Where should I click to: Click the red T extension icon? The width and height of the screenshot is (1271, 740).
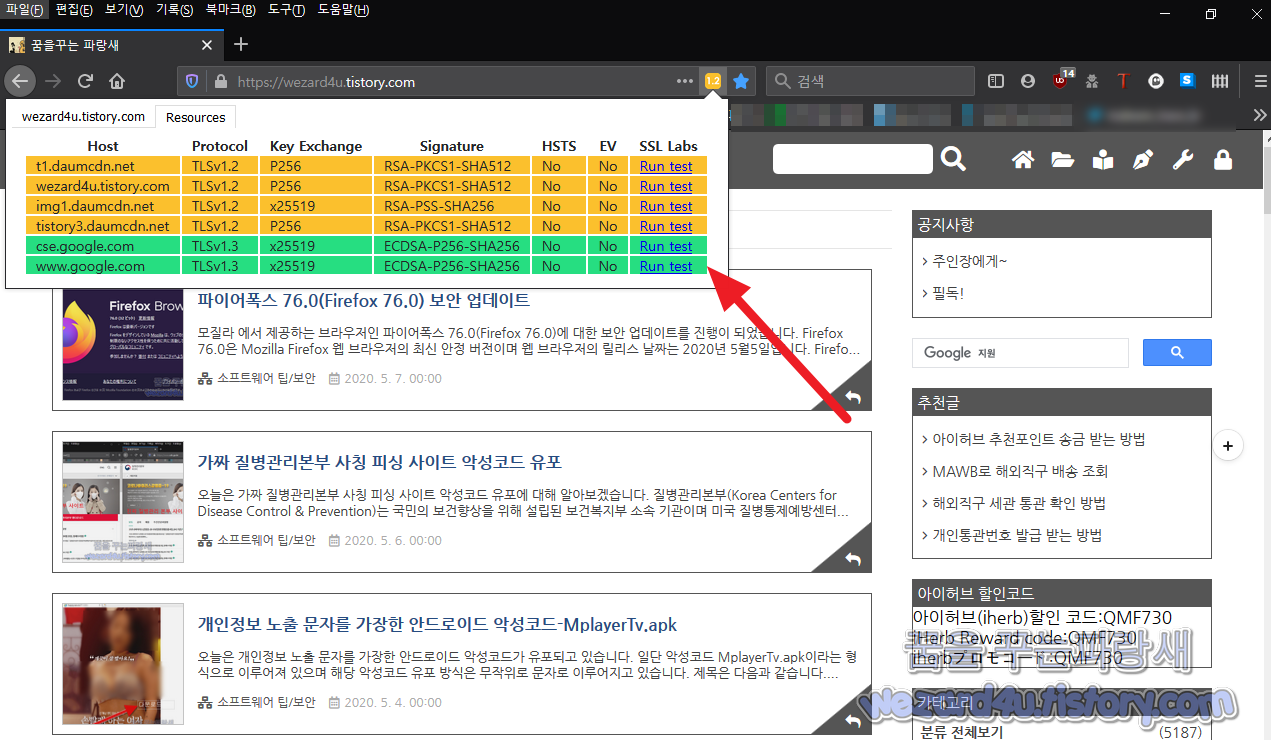(x=1123, y=81)
